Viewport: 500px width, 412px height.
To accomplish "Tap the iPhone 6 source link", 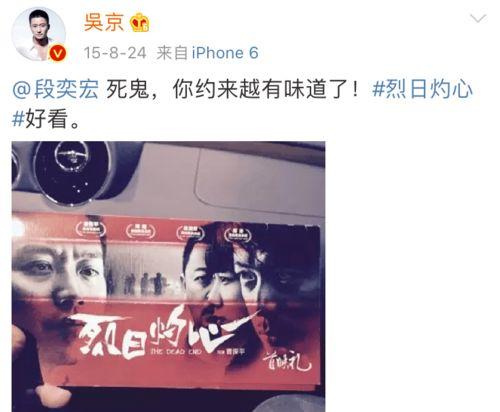I will click(225, 53).
